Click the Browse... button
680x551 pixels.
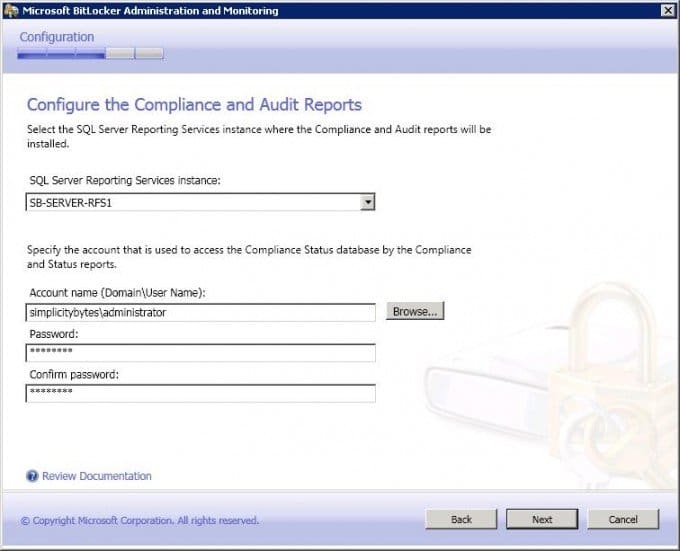(x=415, y=311)
